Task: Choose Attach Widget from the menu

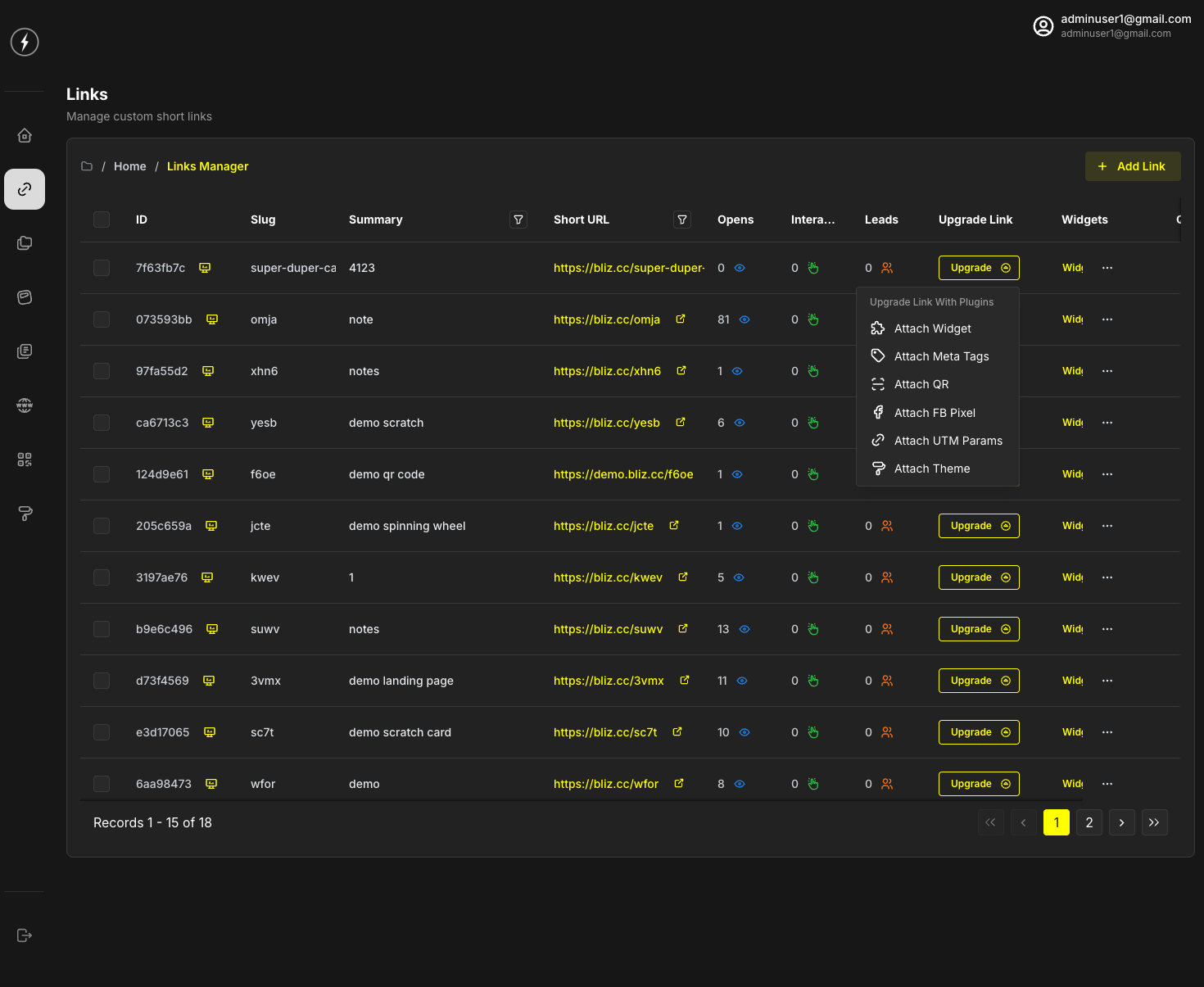Action: point(938,328)
